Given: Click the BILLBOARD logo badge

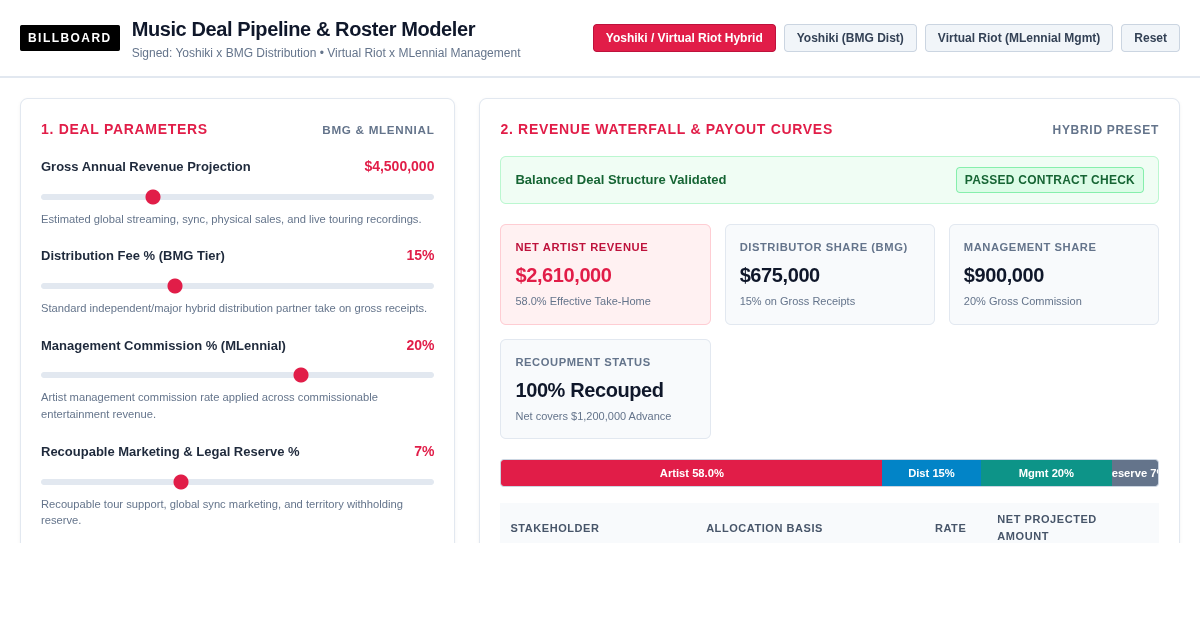Looking at the screenshot, I should [x=70, y=38].
